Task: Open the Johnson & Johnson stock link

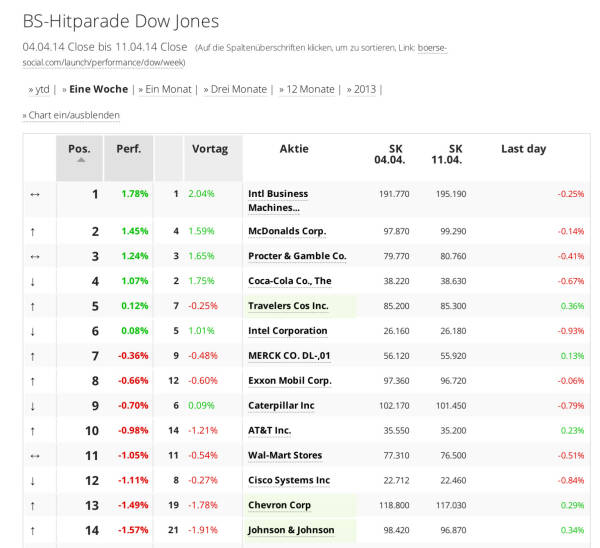Action: 291,530
